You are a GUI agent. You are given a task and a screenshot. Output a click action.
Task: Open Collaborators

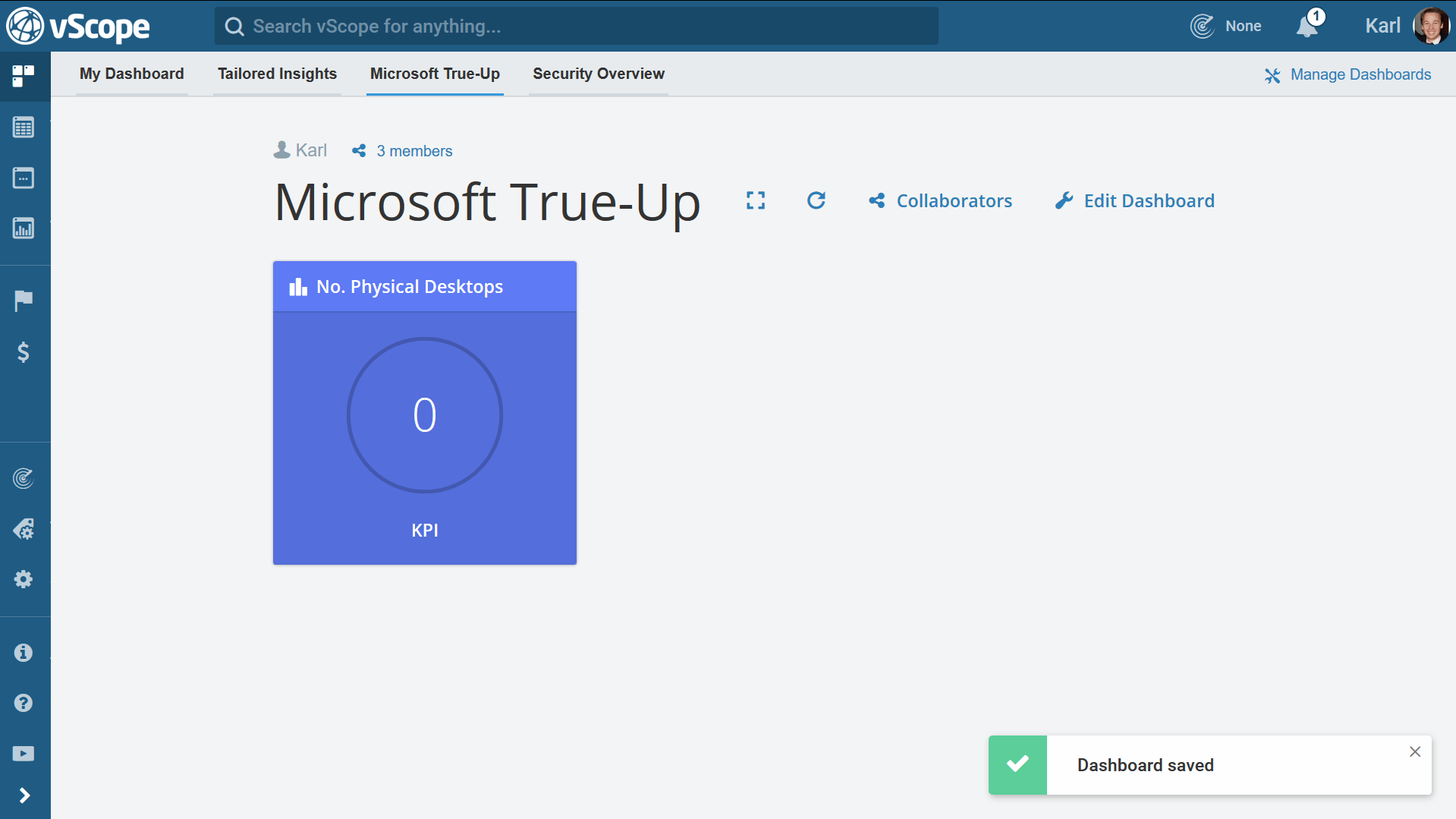(x=941, y=201)
